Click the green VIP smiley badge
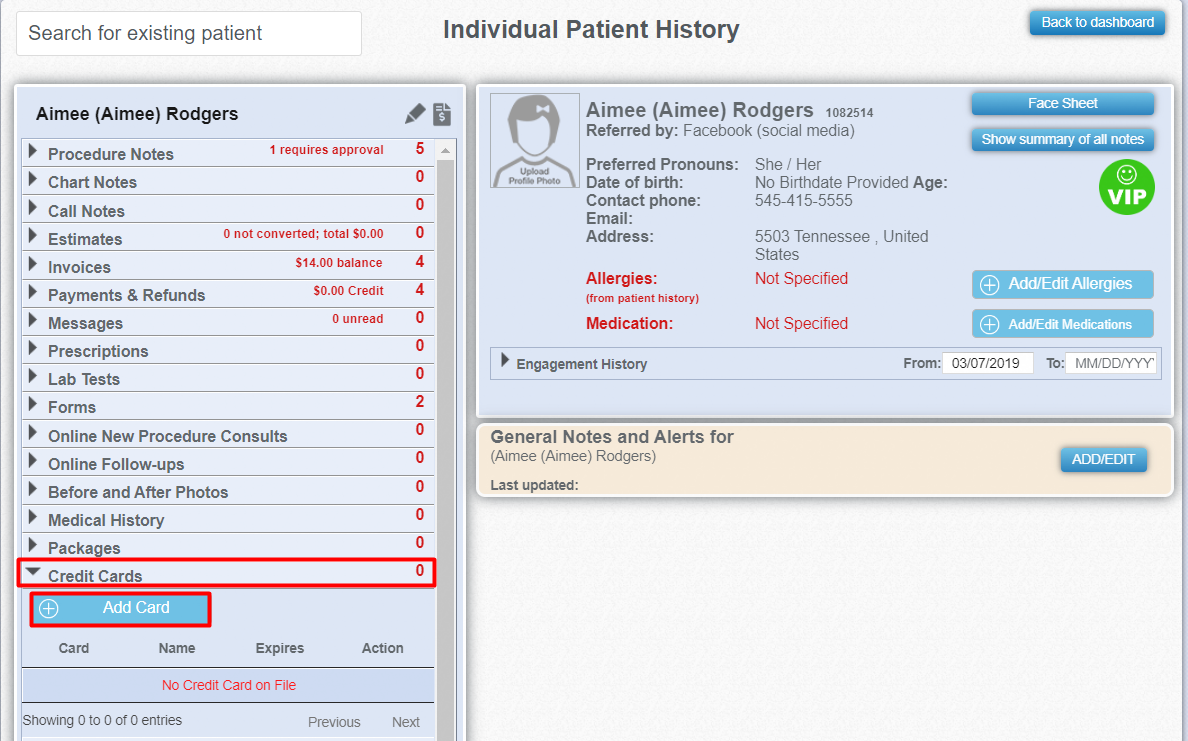This screenshot has height=741, width=1188. pos(1127,187)
